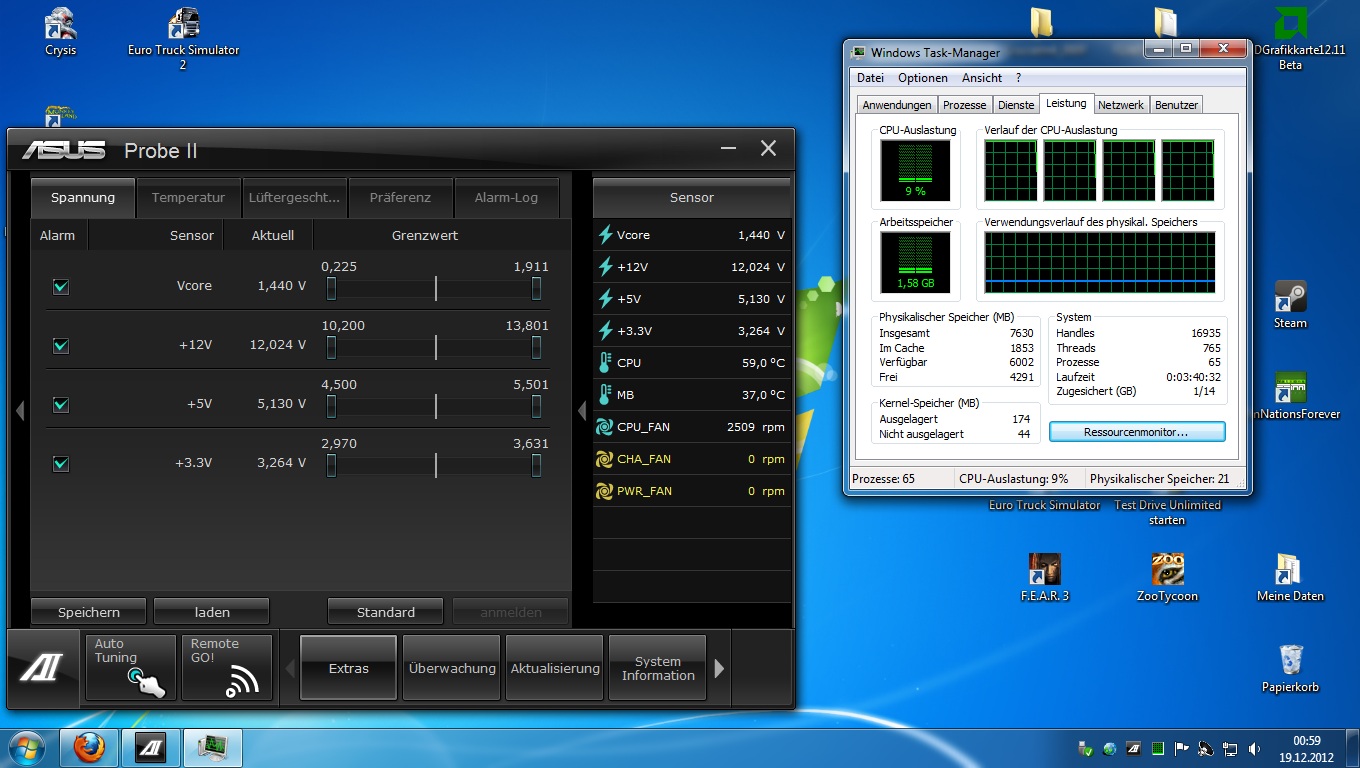The height and width of the screenshot is (768, 1360).
Task: Click Vcore lower threshold slider handle
Action: pos(331,289)
